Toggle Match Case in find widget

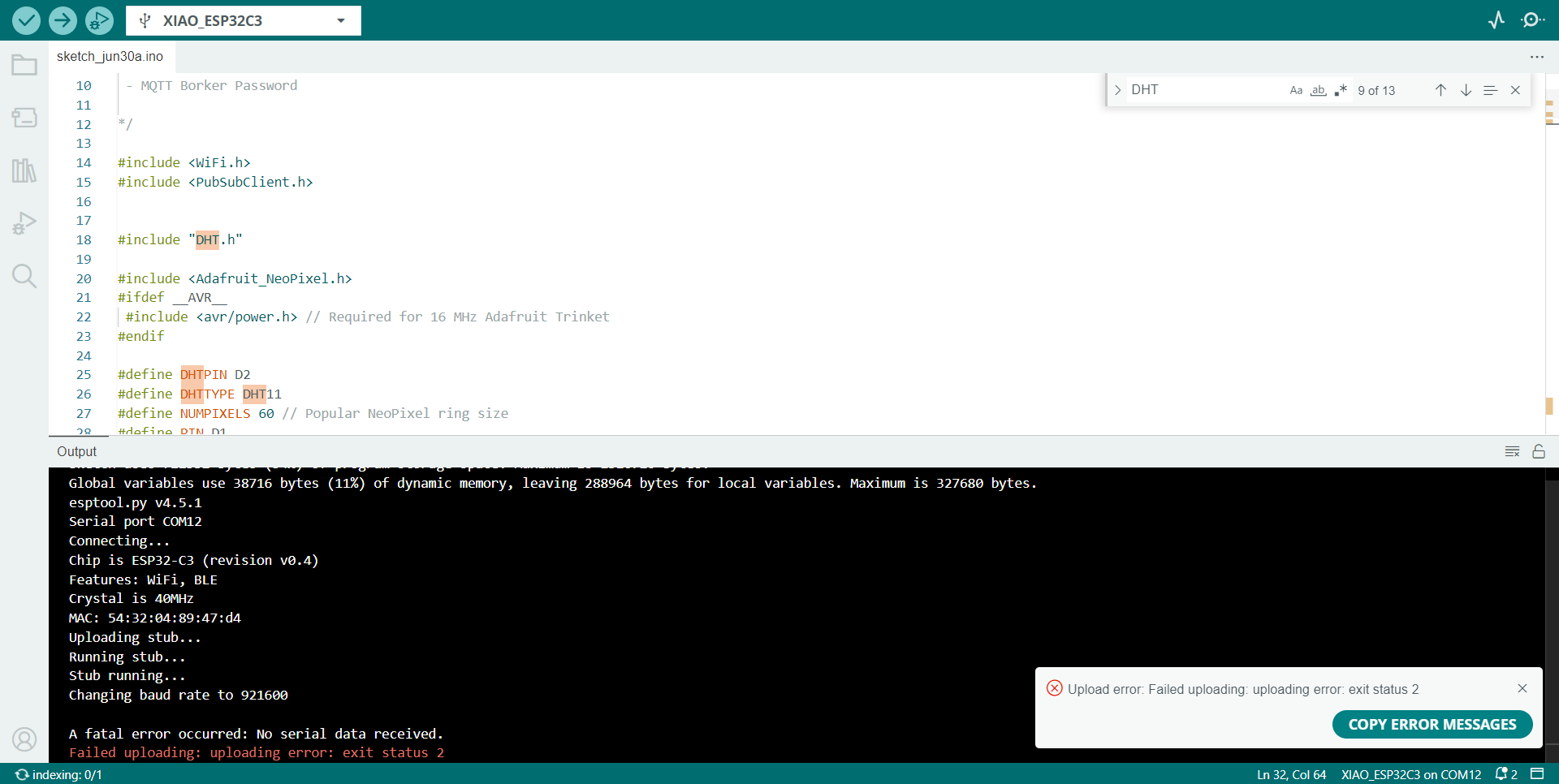pos(1296,90)
